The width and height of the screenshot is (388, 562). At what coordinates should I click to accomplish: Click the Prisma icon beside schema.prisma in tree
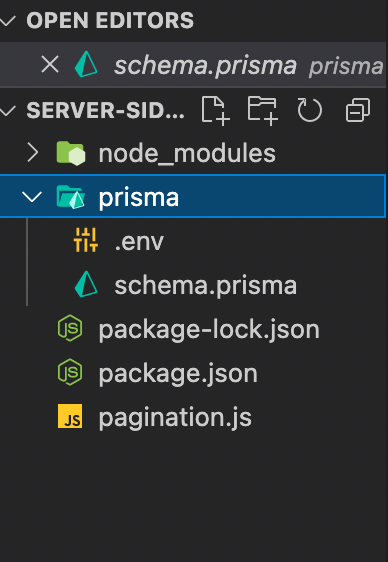pos(86,284)
